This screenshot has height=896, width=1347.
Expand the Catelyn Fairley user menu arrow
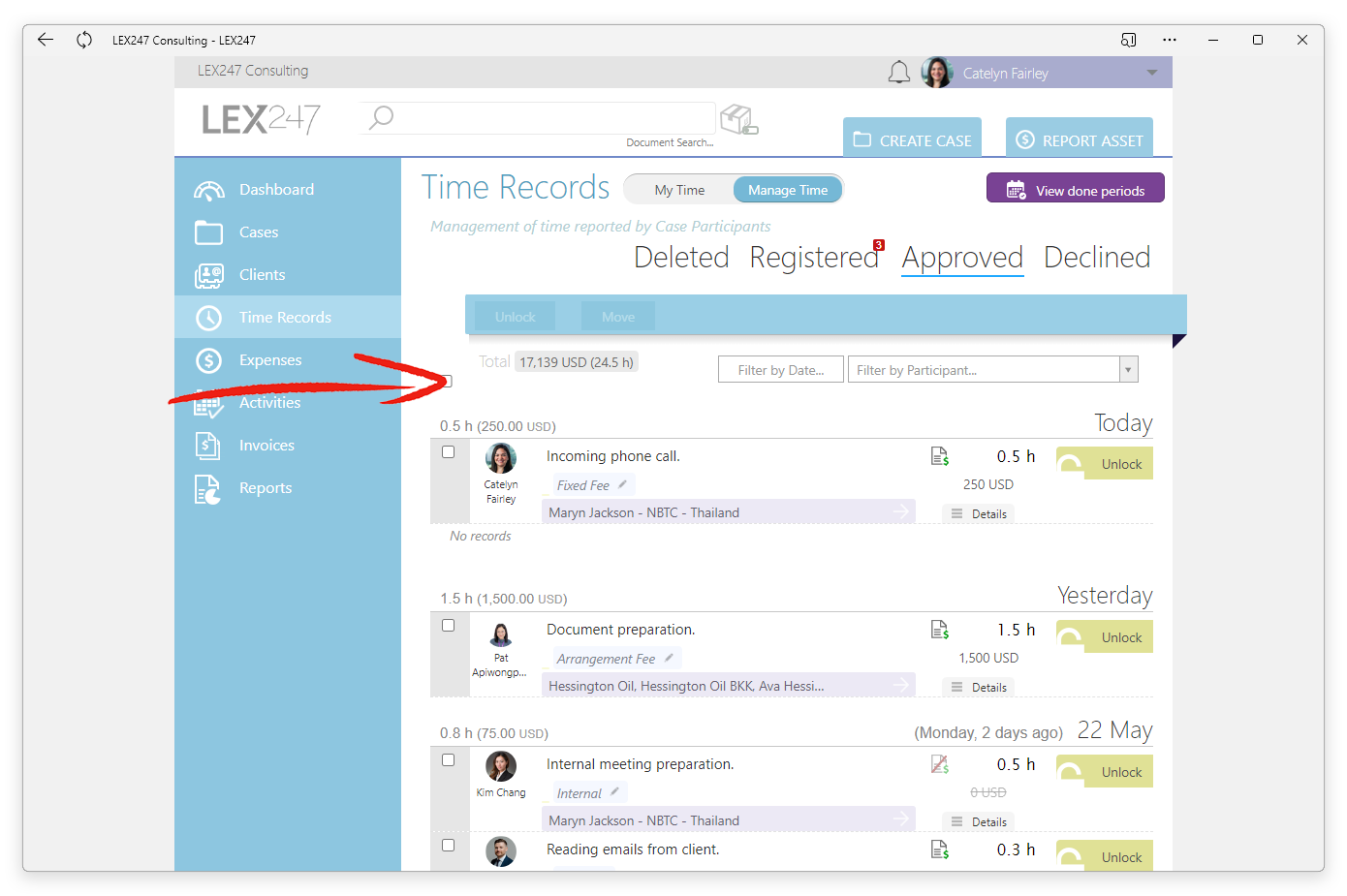pos(1151,73)
